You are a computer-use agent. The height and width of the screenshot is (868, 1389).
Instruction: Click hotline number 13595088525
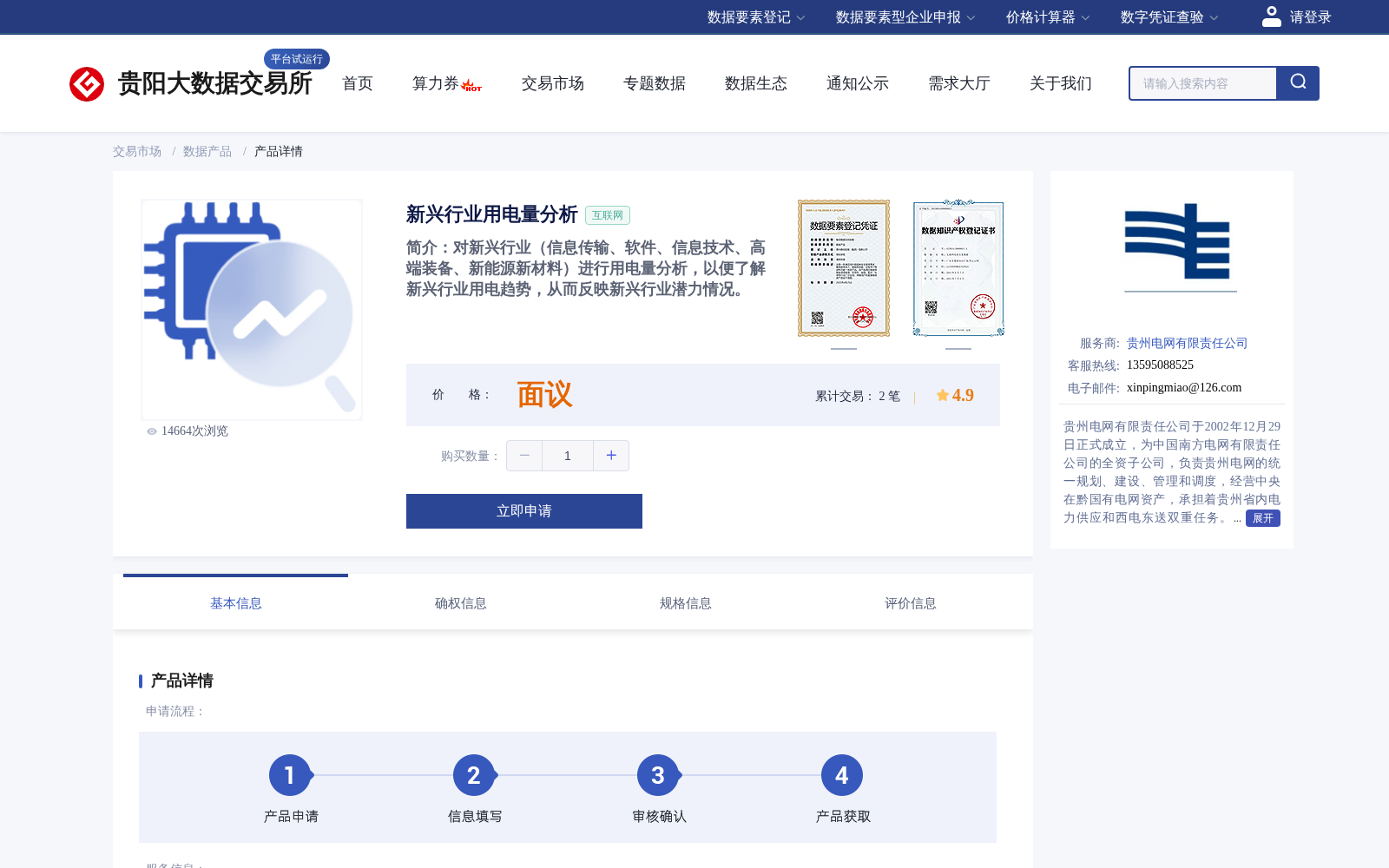coord(1161,365)
